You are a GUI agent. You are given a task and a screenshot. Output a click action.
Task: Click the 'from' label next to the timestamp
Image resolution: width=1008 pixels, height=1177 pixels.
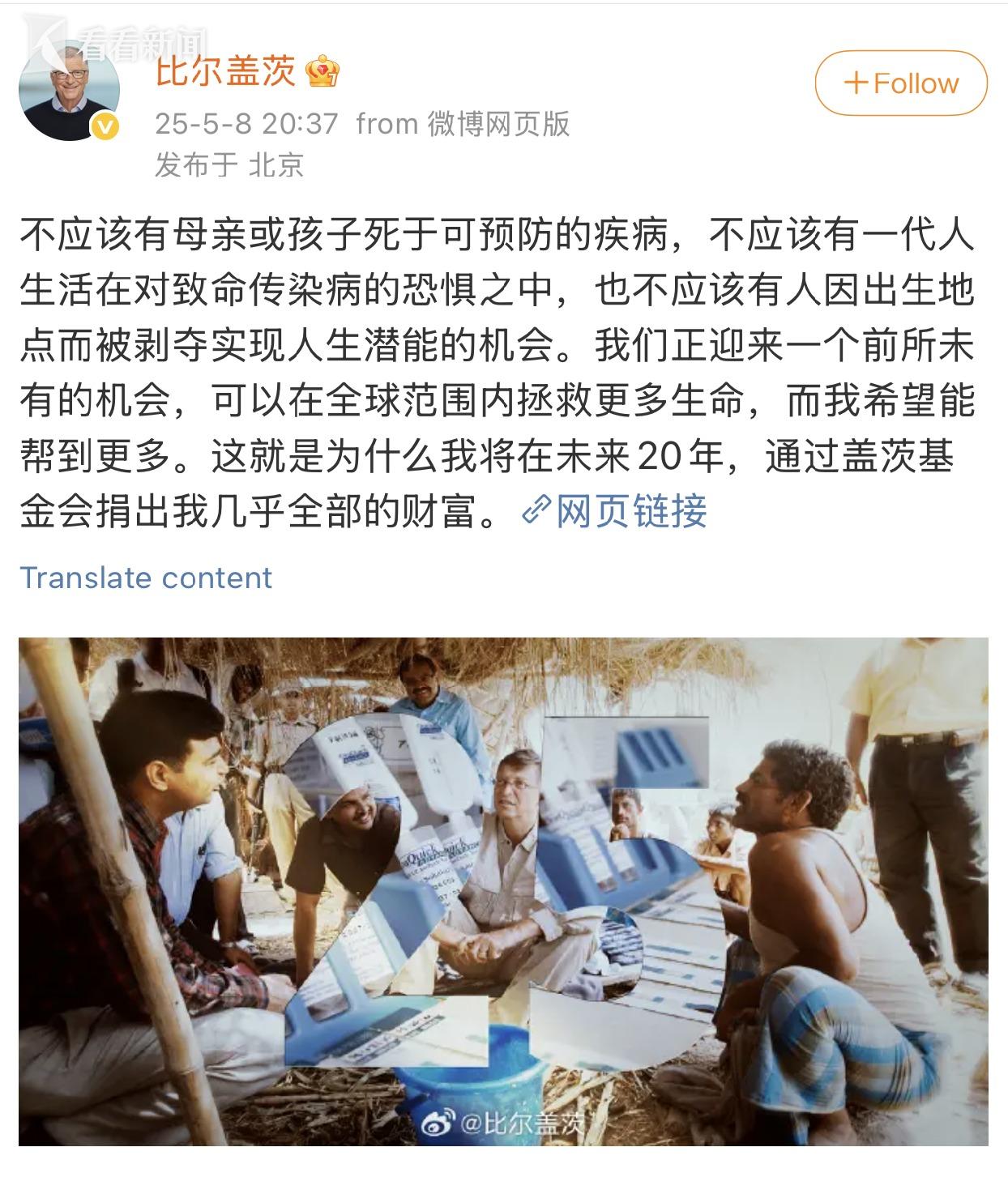click(387, 124)
